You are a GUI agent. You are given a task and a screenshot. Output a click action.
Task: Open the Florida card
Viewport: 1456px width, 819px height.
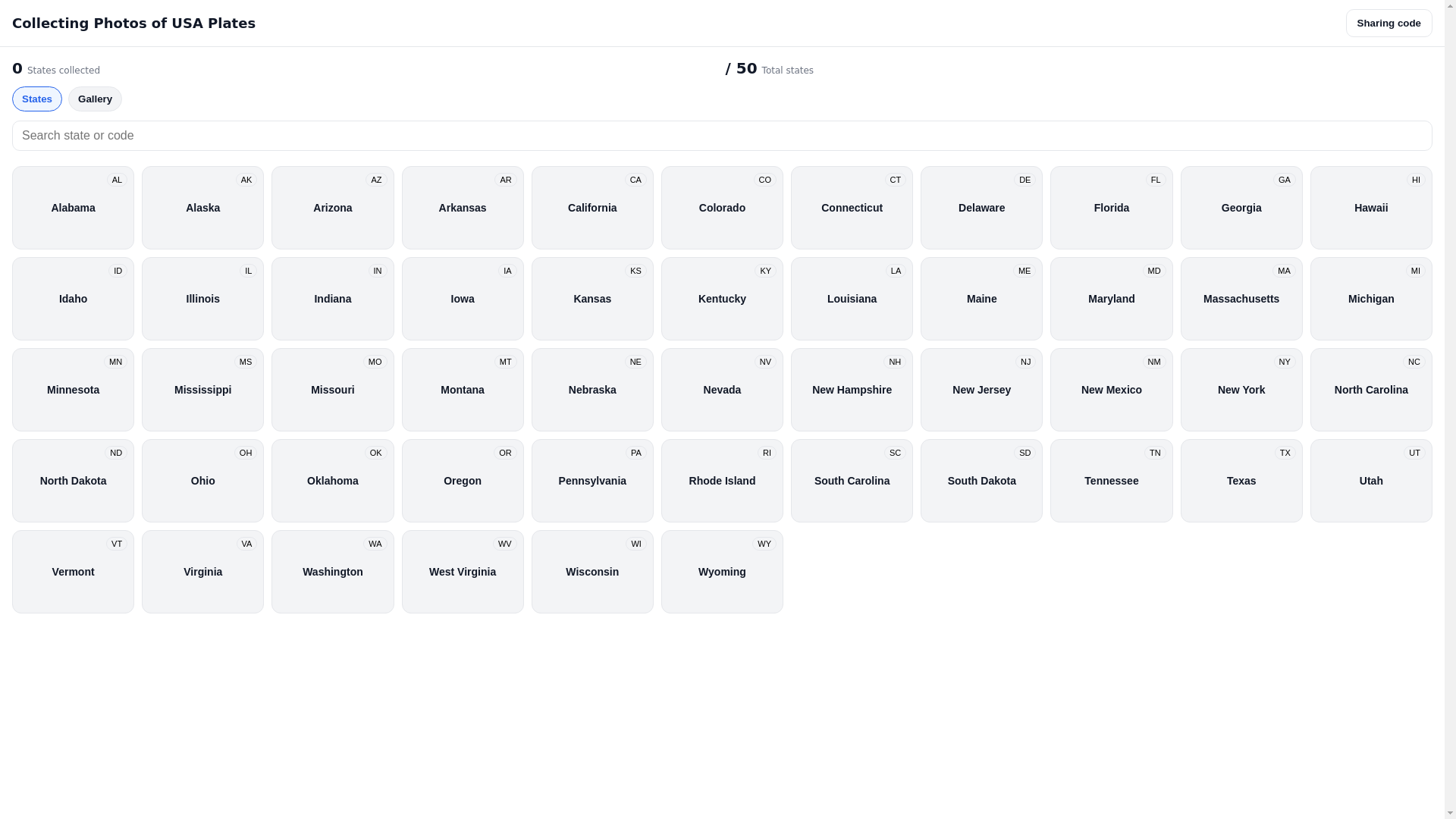click(1112, 208)
